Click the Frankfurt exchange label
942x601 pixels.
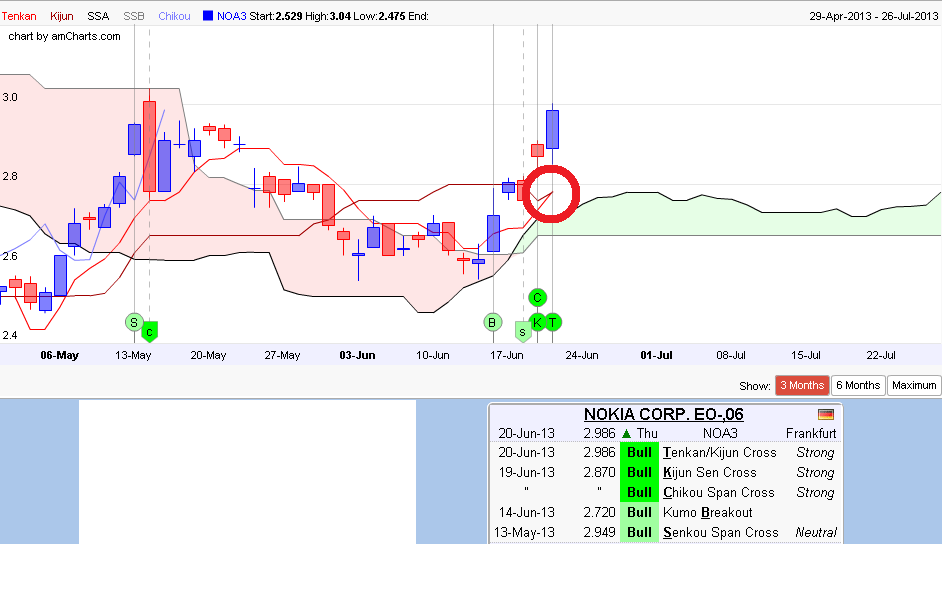click(x=810, y=433)
